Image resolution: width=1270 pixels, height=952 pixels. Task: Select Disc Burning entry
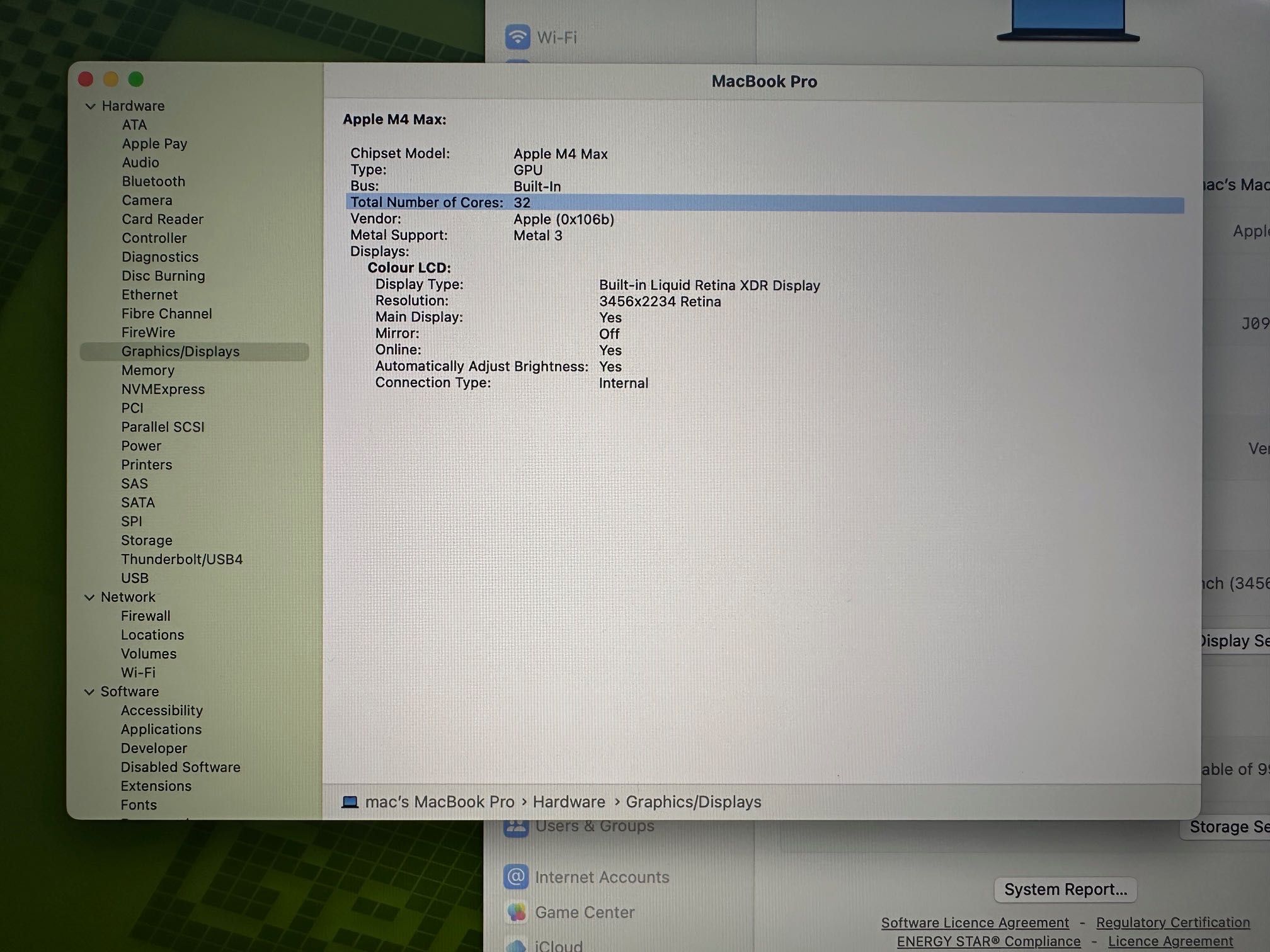(163, 276)
